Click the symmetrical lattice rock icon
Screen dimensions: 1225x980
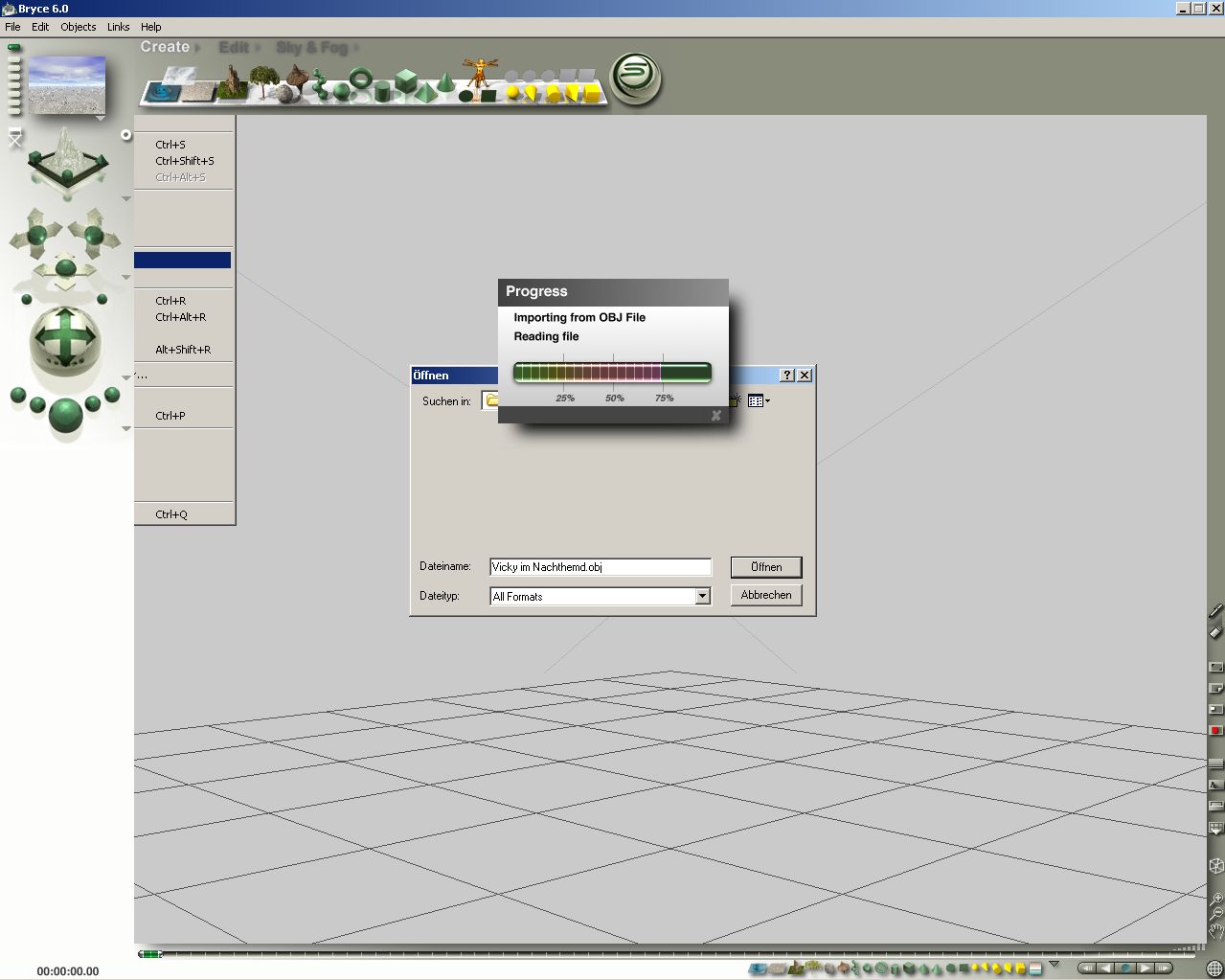(x=297, y=79)
